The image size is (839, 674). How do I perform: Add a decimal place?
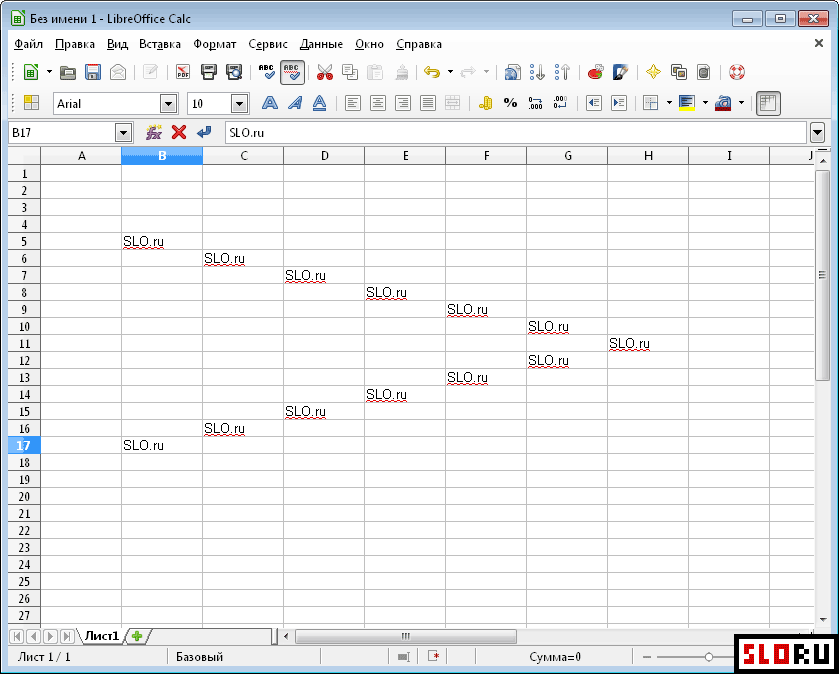click(536, 103)
